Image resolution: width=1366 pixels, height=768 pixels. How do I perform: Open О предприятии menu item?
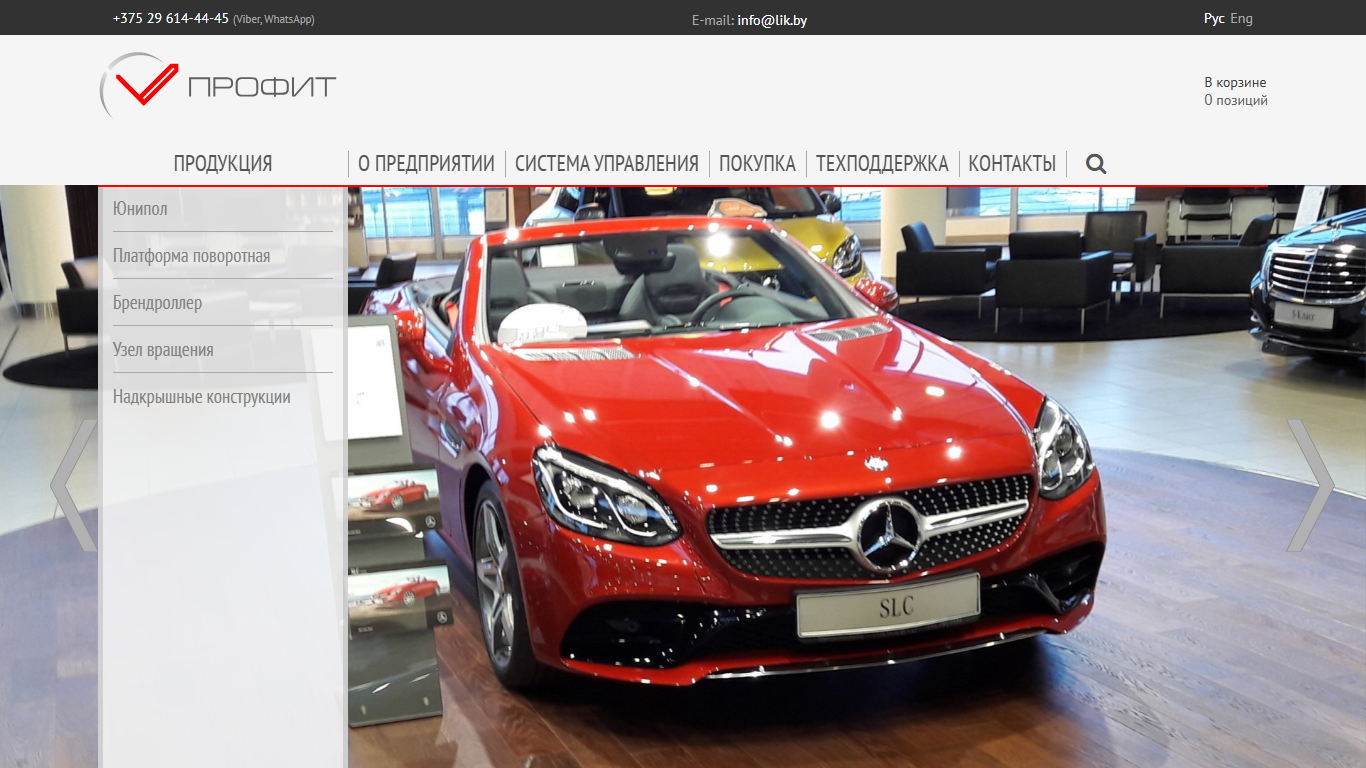coord(426,164)
